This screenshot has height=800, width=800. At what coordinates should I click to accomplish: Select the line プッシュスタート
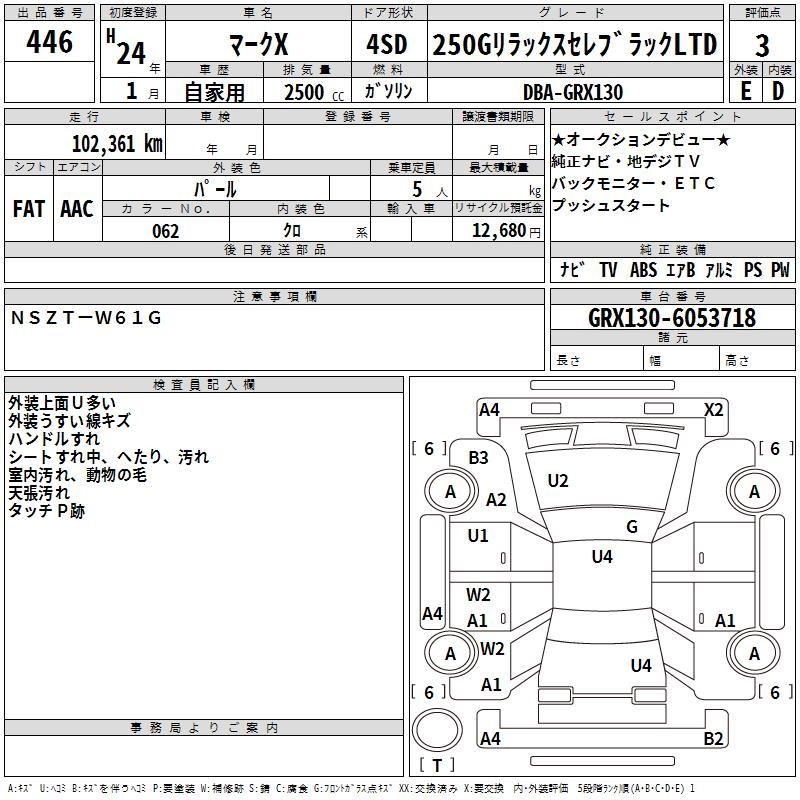coord(611,205)
